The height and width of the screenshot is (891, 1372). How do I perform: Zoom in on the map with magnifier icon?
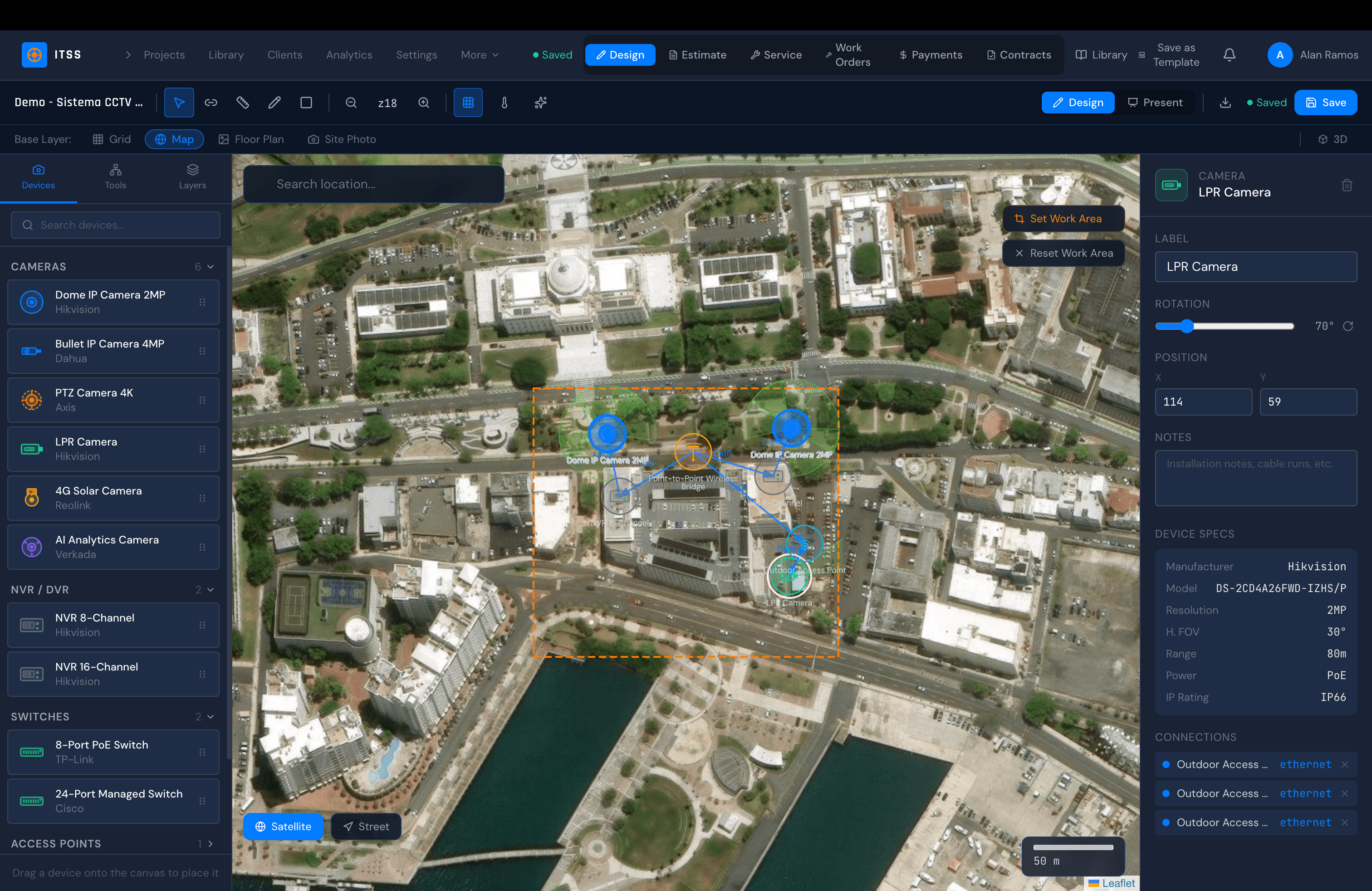(423, 103)
